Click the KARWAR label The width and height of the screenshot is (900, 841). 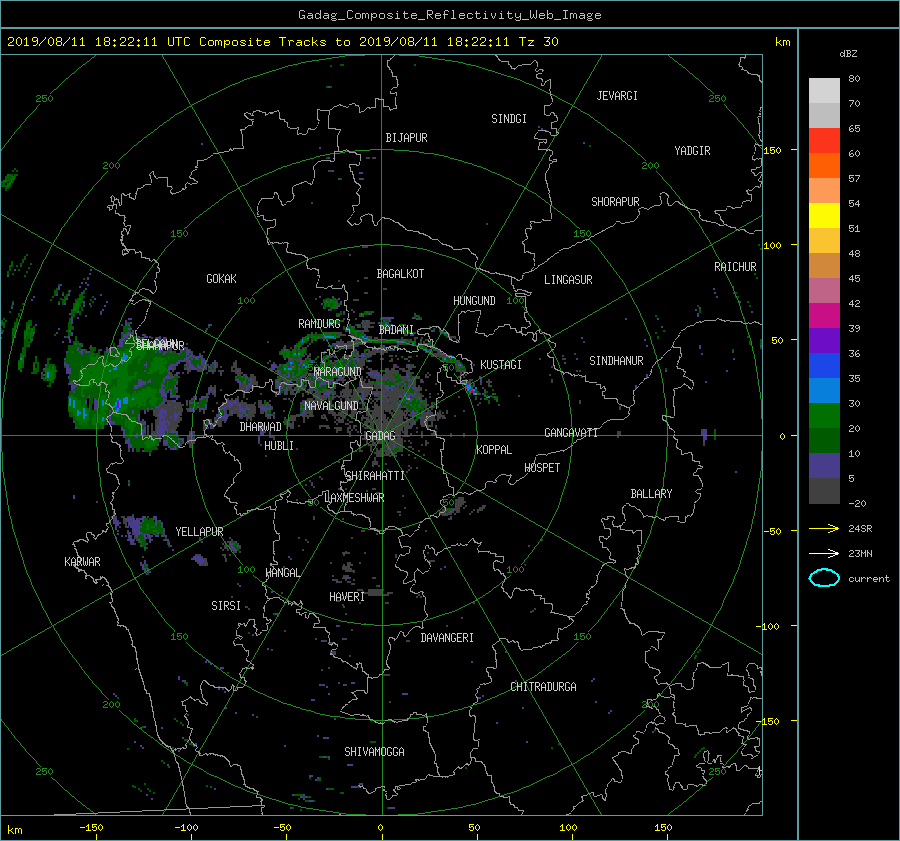pyautogui.click(x=82, y=561)
